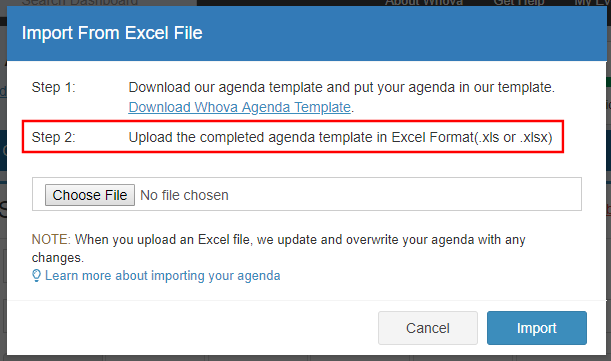Cancel the Excel import dialog
The width and height of the screenshot is (611, 361).
coord(428,328)
